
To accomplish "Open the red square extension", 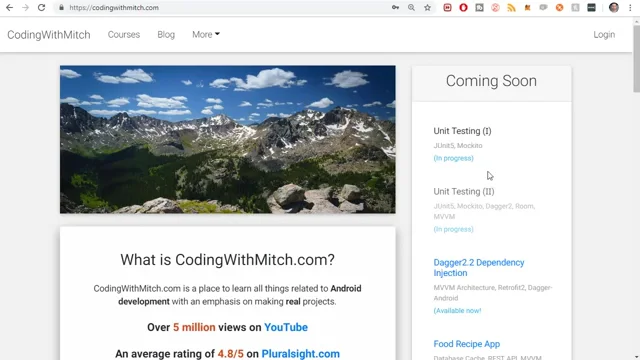I will [447, 7].
